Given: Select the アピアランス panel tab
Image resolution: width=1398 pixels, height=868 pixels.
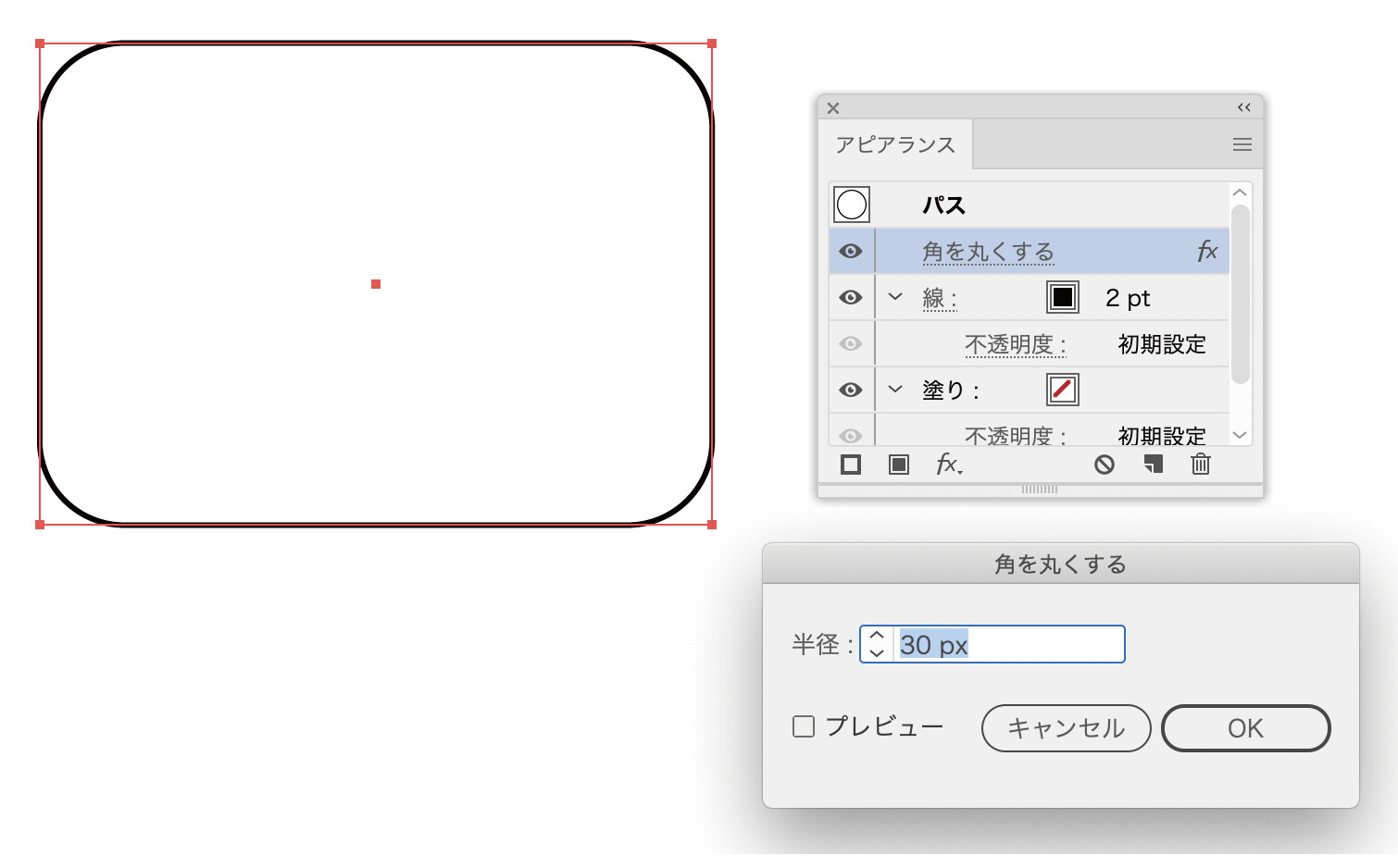Looking at the screenshot, I should click(x=895, y=145).
